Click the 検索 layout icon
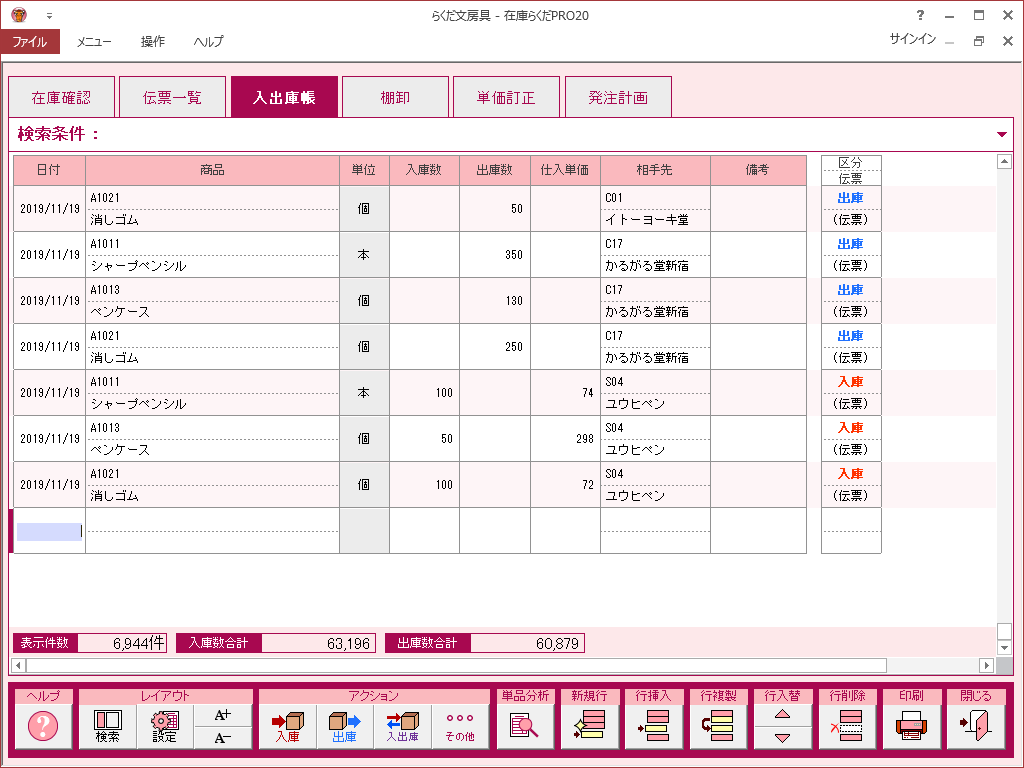1024x768 pixels. point(107,727)
